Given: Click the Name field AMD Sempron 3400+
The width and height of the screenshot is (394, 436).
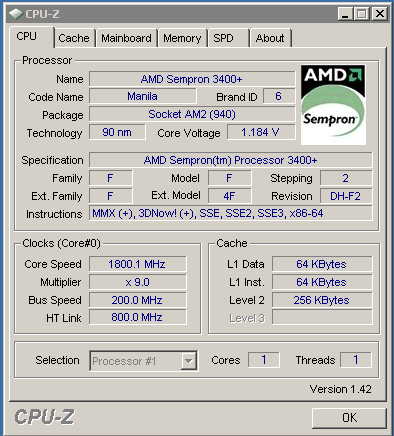Looking at the screenshot, I should coord(192,79).
